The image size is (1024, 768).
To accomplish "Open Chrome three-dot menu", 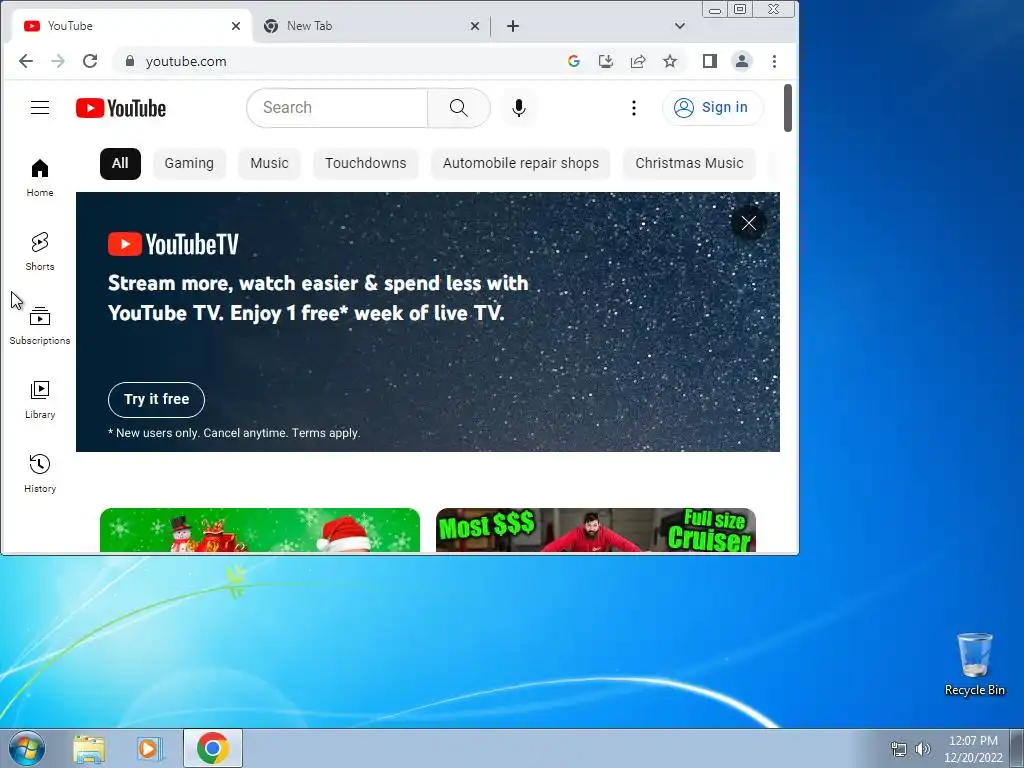I will (775, 61).
